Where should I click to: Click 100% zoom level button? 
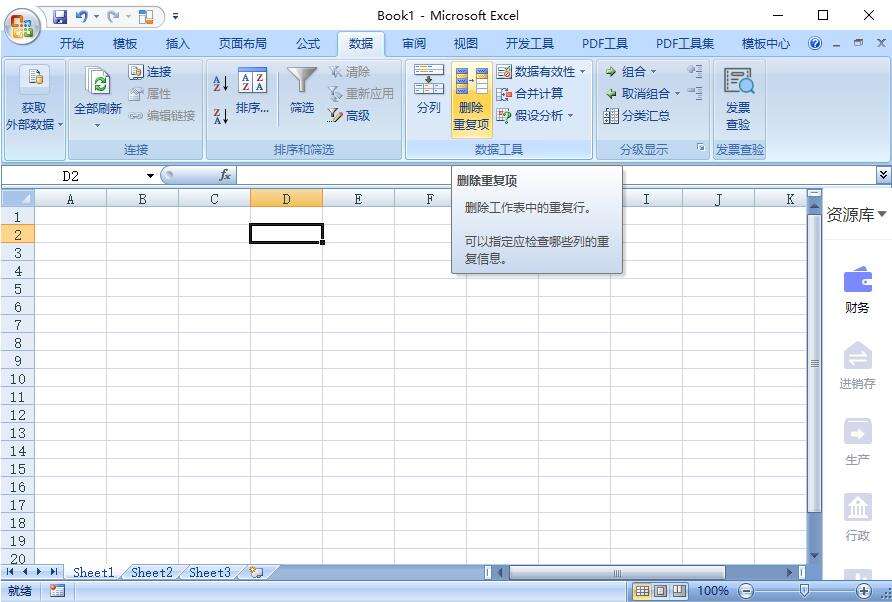pos(713,591)
